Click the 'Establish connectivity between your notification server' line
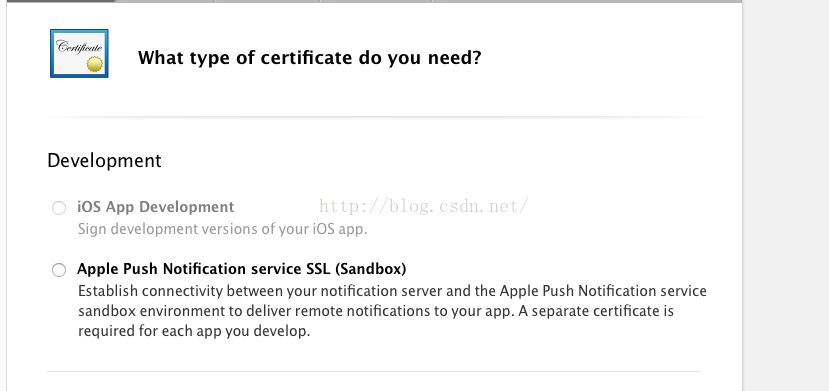This screenshot has width=829, height=391. tap(392, 291)
